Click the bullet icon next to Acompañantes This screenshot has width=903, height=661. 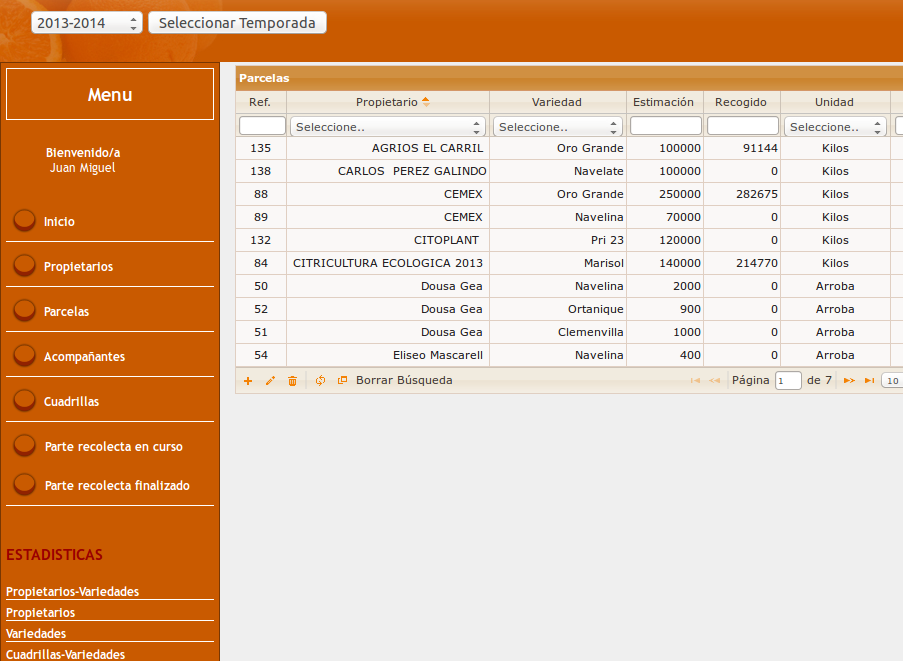point(24,355)
